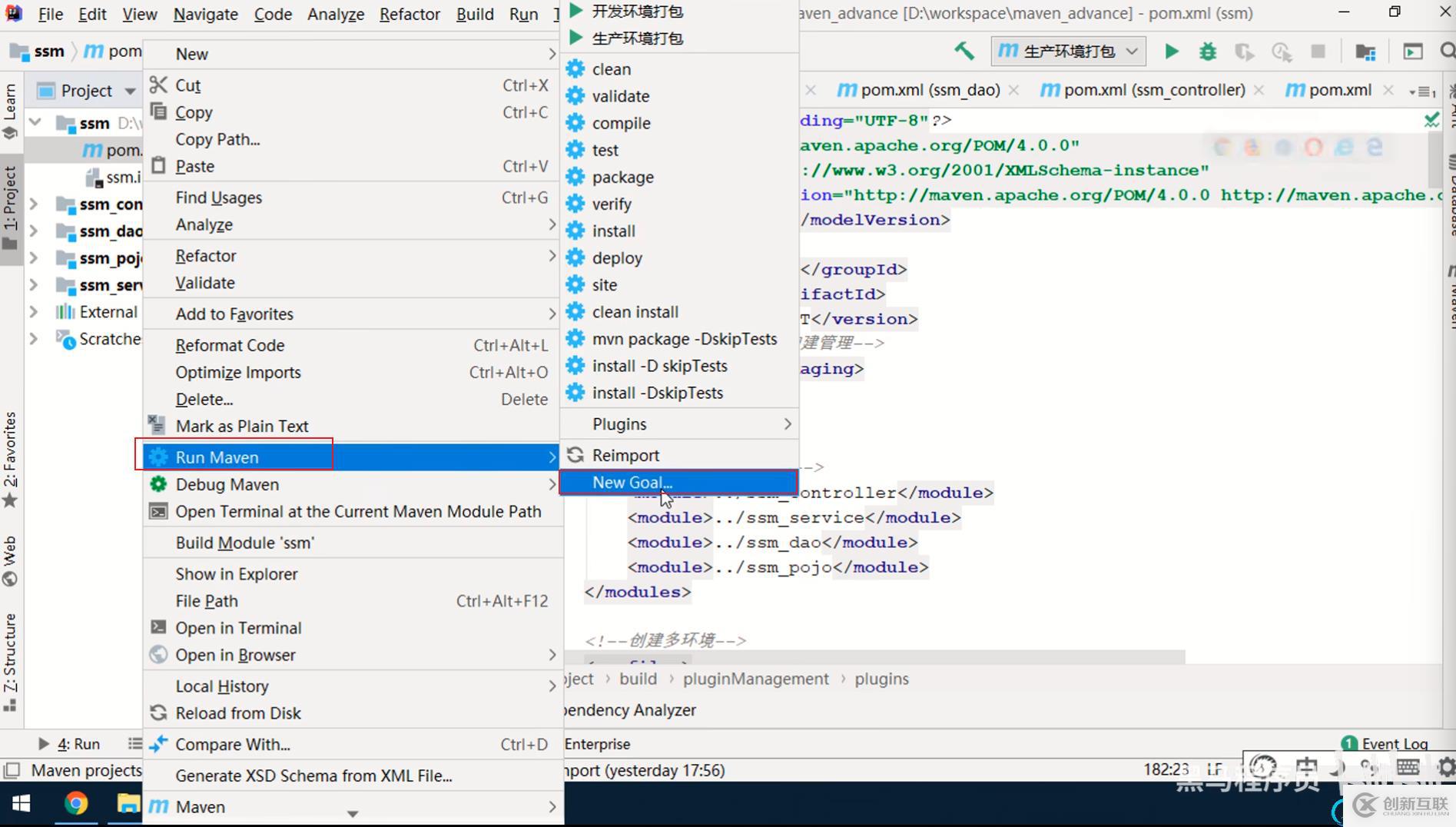Click the Search Everywhere magnifier icon
1456x827 pixels.
coord(1447,51)
